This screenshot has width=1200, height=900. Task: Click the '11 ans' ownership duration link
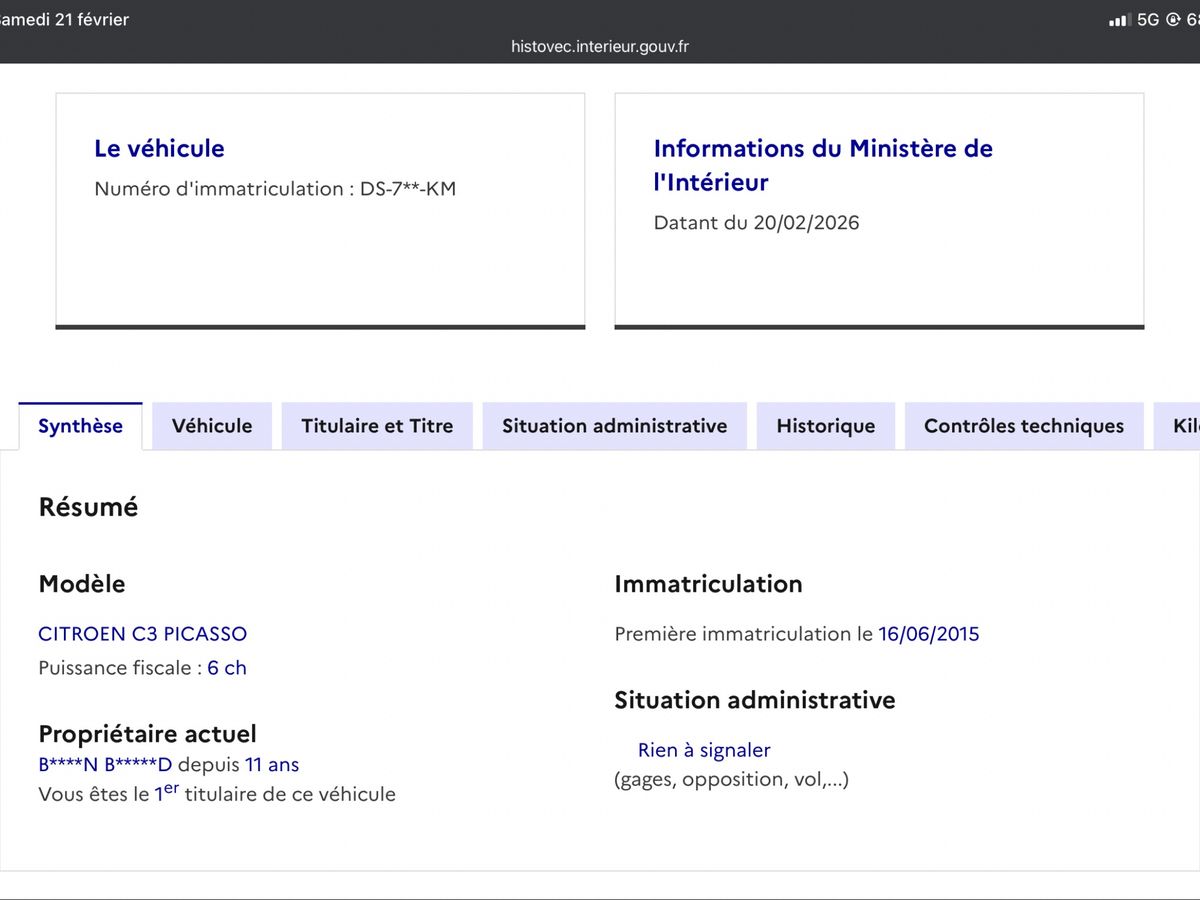click(x=272, y=764)
